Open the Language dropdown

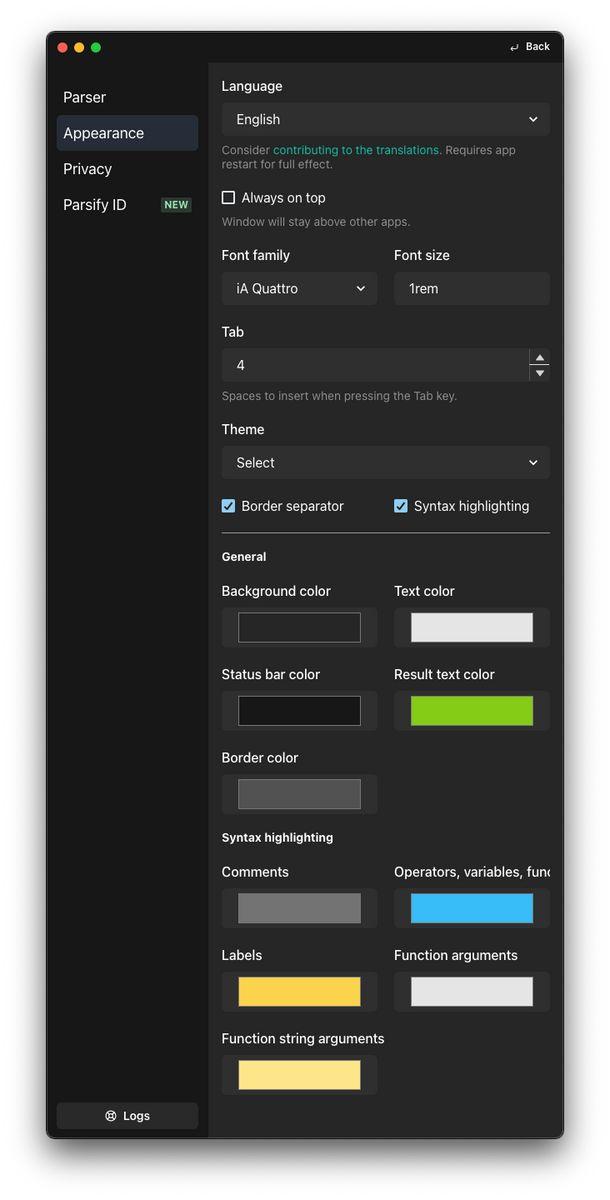385,119
